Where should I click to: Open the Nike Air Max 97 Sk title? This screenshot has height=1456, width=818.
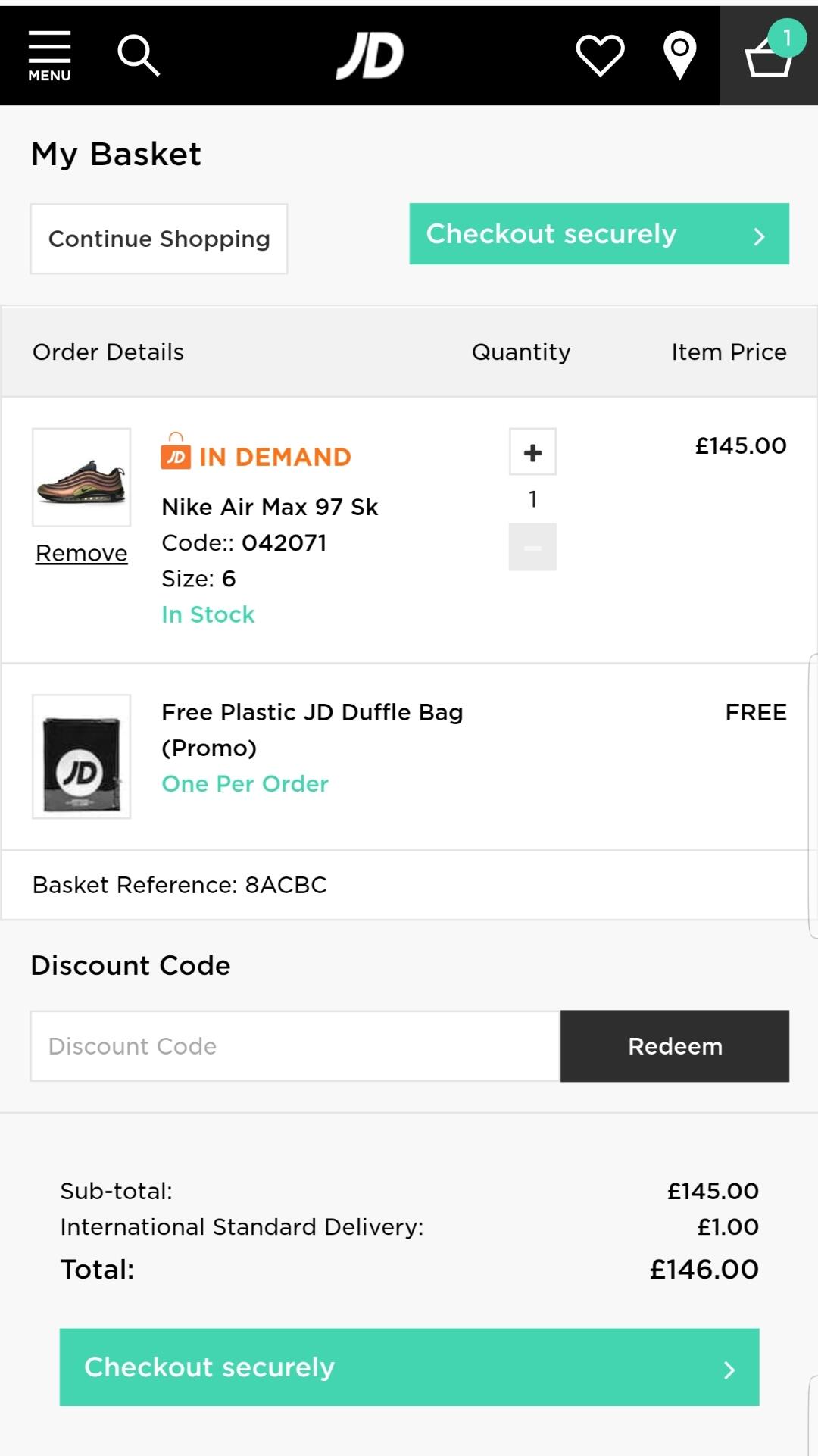pos(270,507)
